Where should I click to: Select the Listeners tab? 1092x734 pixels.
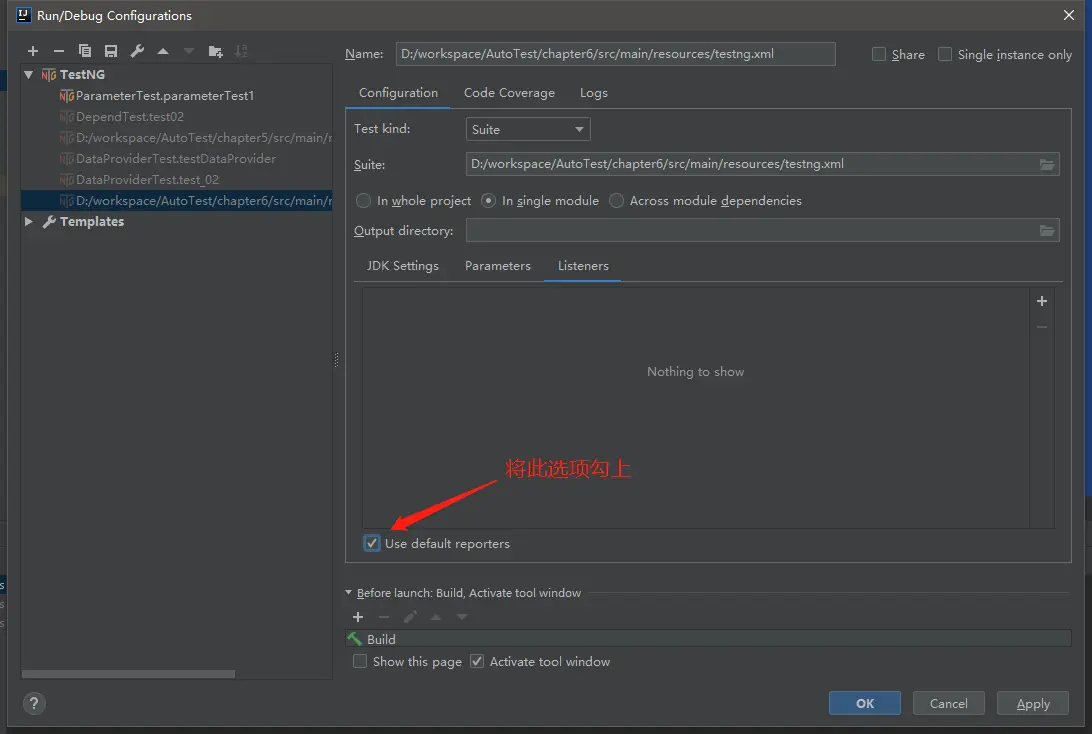pyautogui.click(x=583, y=266)
